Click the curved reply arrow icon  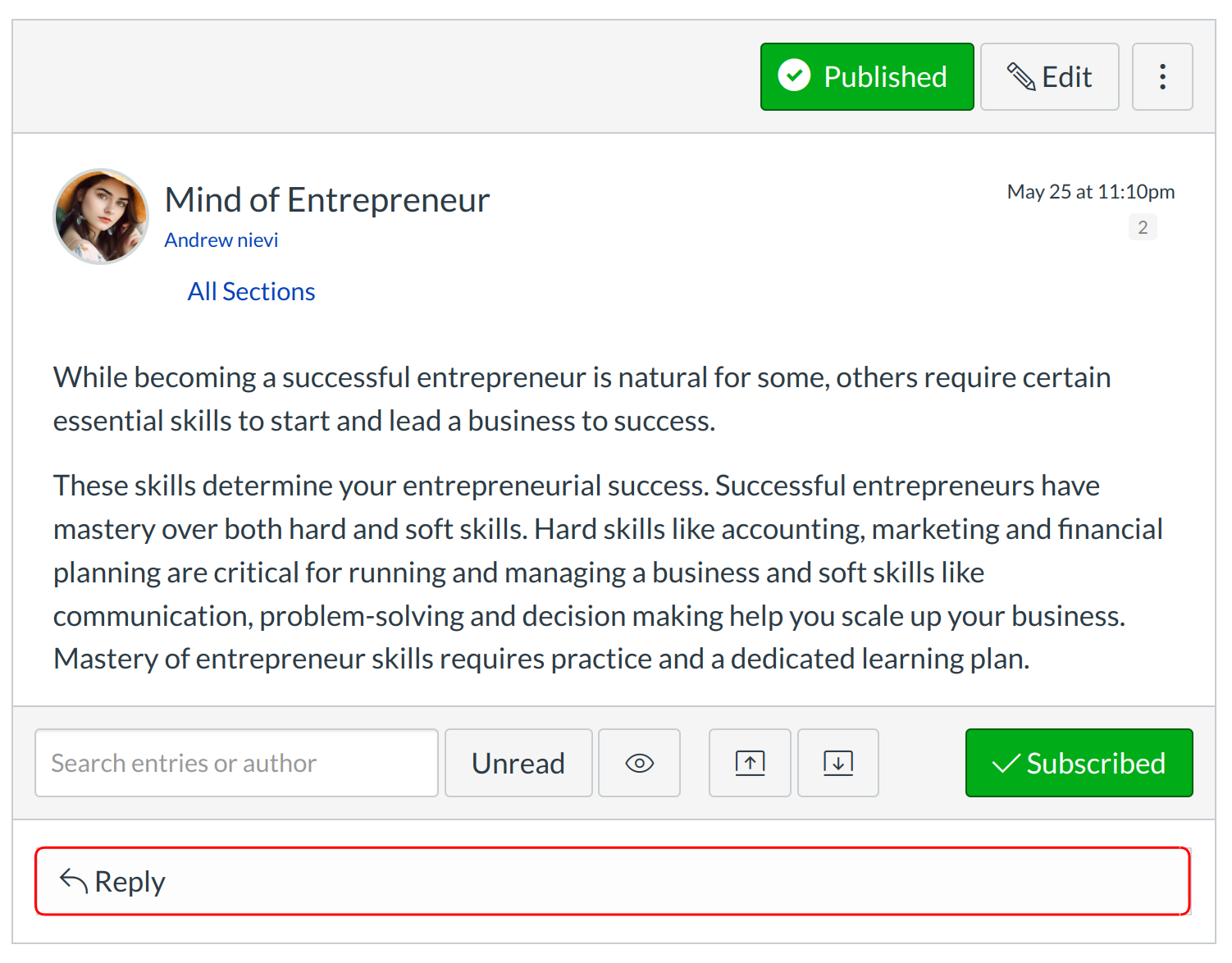pos(74,882)
